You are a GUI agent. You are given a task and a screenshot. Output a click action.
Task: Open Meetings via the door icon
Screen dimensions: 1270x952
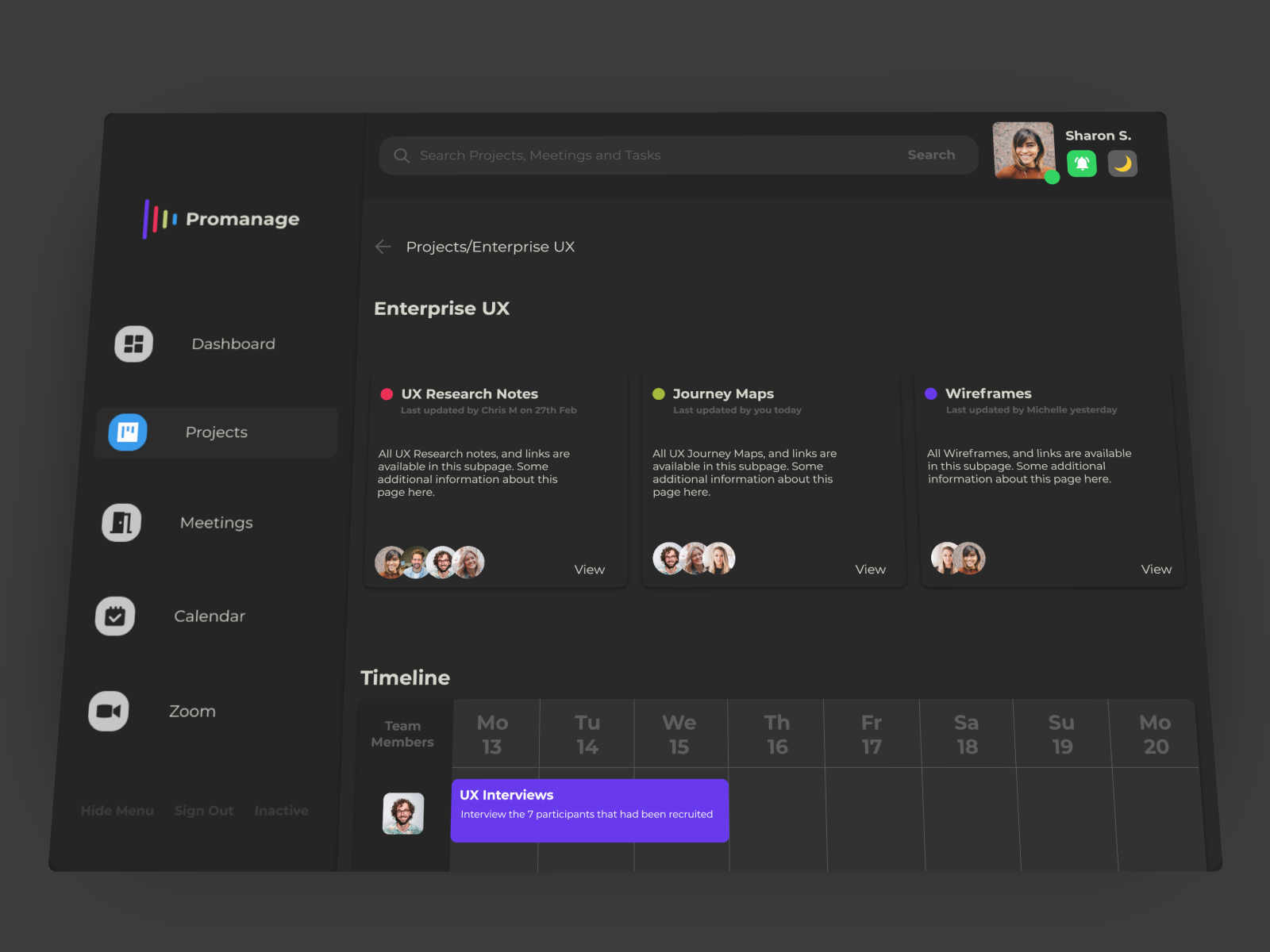(x=120, y=522)
